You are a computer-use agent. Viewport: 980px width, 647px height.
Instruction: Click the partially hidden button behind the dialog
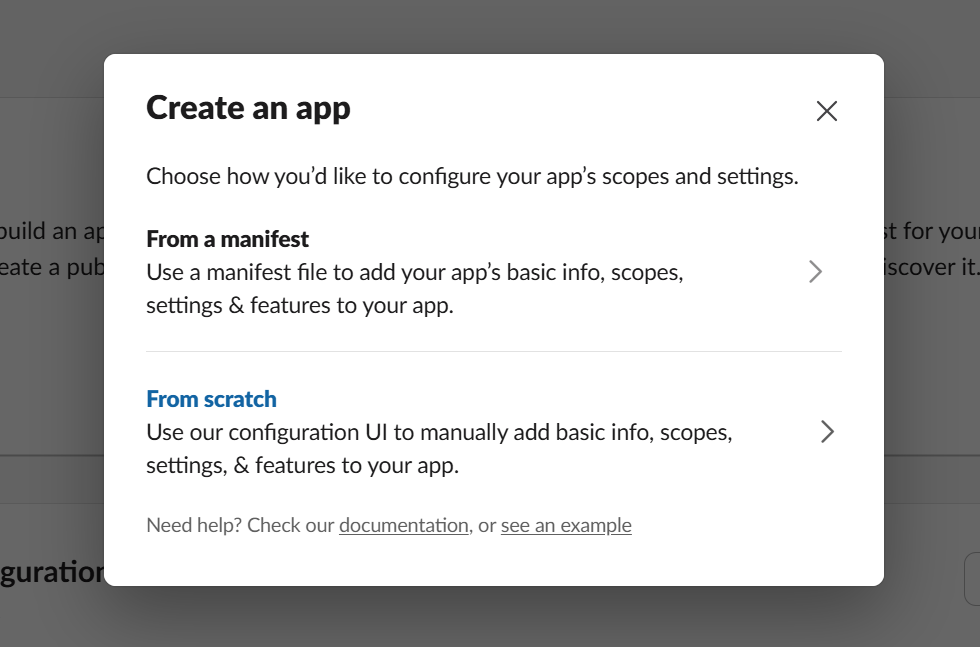coord(971,579)
